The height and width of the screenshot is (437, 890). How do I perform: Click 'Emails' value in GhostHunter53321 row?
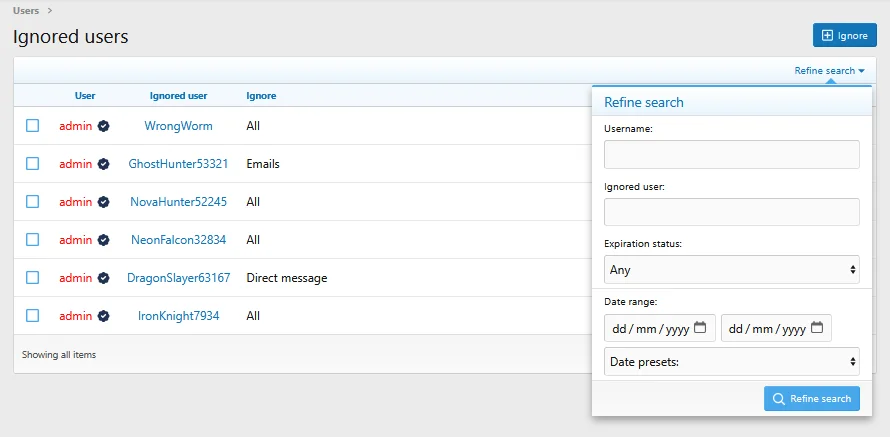(x=263, y=164)
